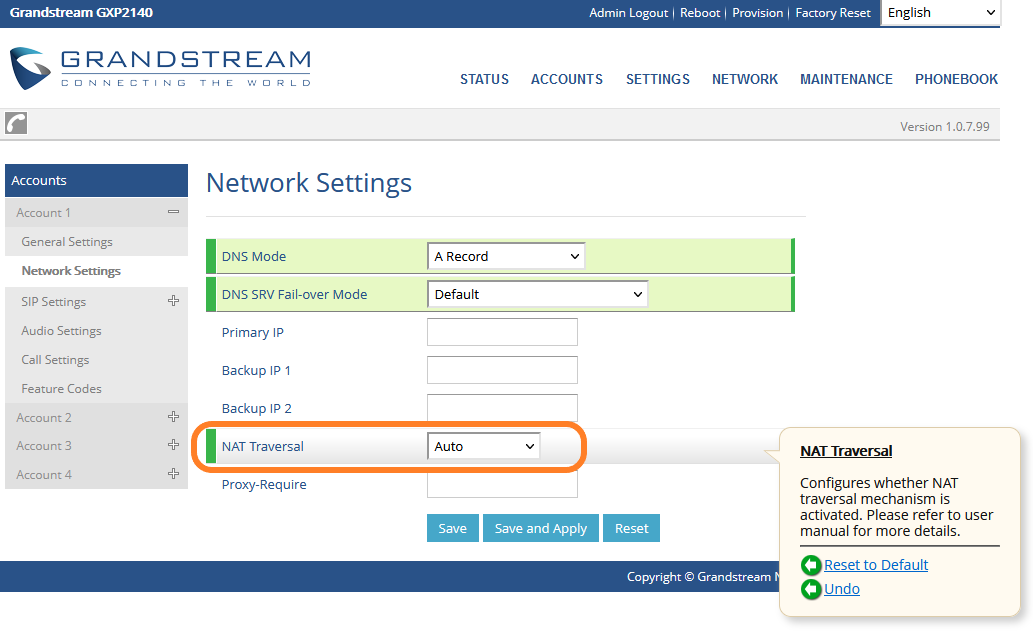Click the Factory Reset link
The height and width of the screenshot is (634, 1033).
pyautogui.click(x=833, y=13)
